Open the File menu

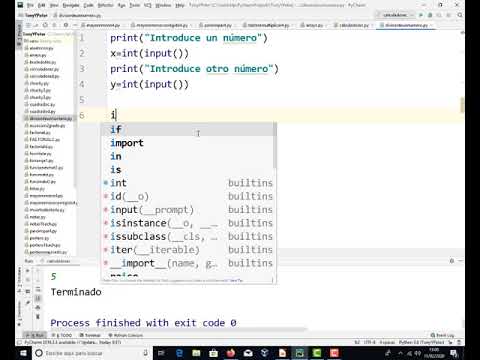click(30, 5)
